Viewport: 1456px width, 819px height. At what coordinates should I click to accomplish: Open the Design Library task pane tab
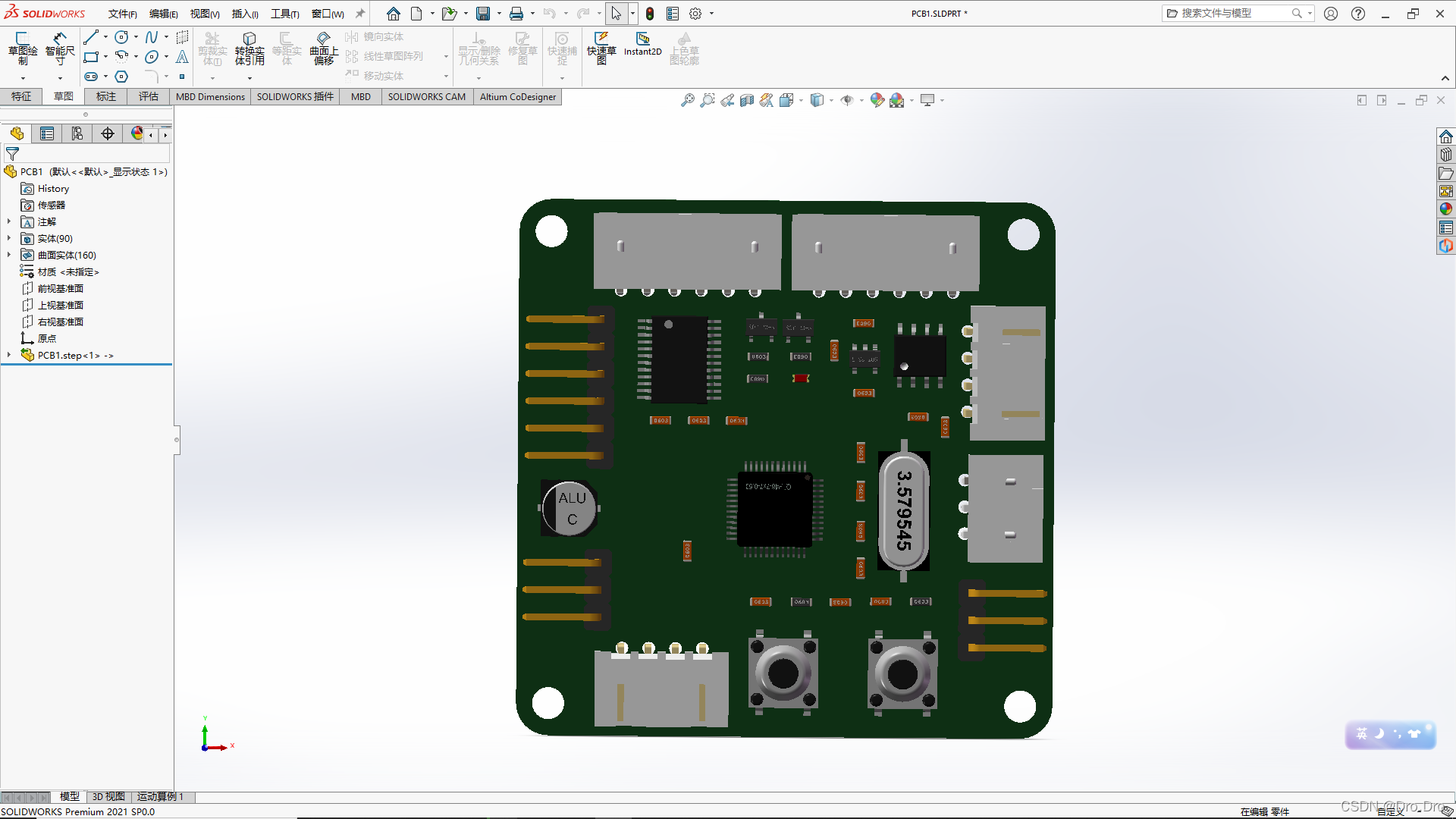tap(1446, 155)
